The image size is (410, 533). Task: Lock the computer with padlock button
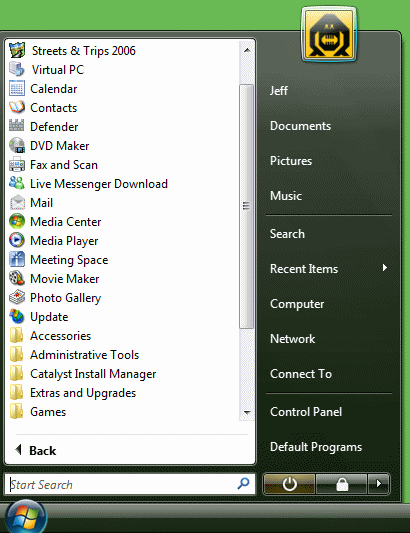coord(342,483)
